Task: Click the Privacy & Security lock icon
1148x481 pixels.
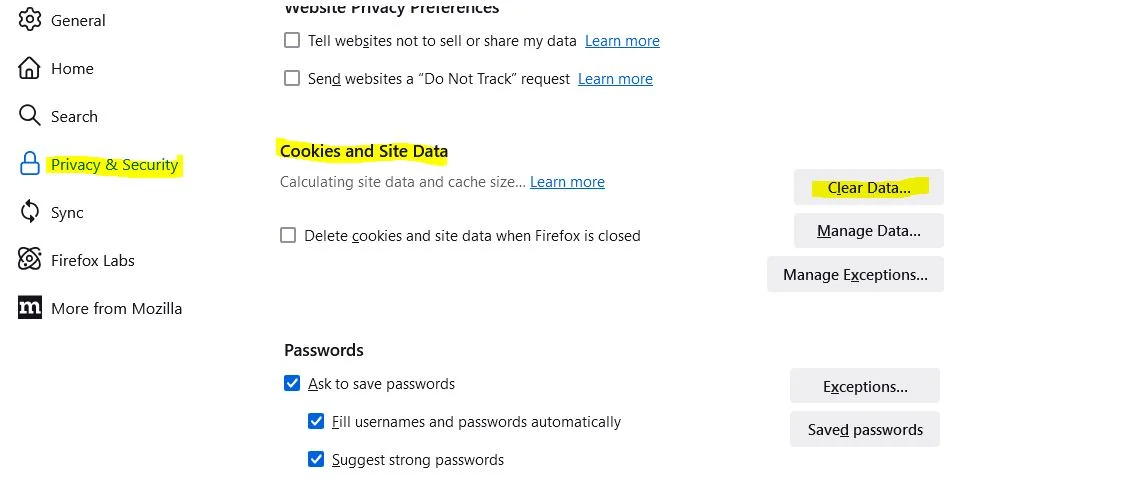Action: 30,164
